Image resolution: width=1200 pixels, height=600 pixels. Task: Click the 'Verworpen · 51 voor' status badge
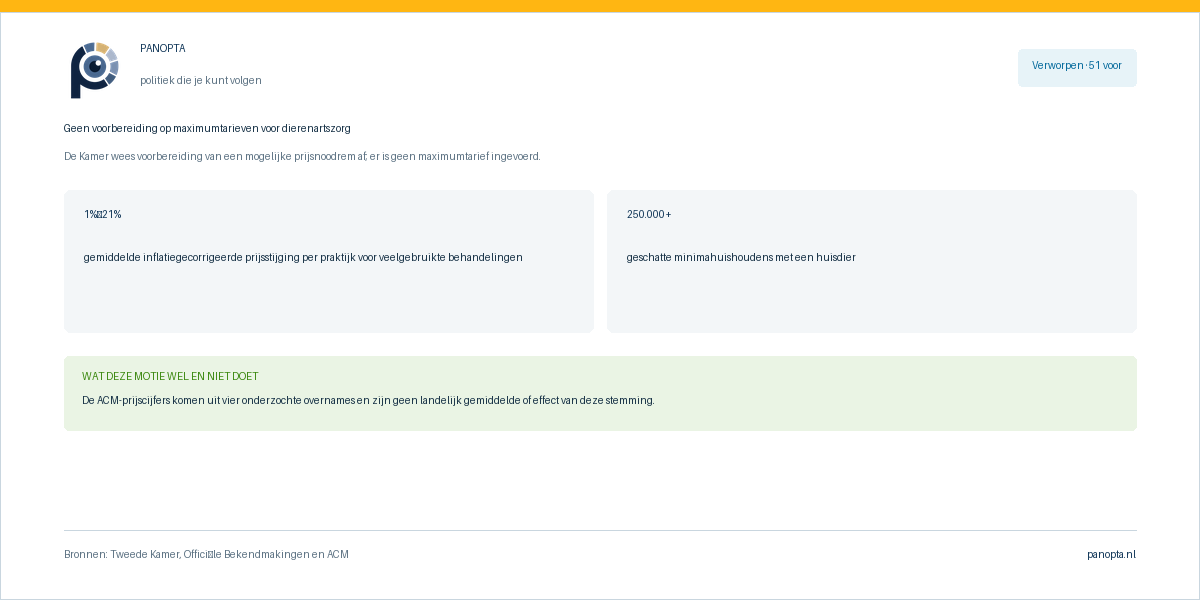pyautogui.click(x=1077, y=68)
